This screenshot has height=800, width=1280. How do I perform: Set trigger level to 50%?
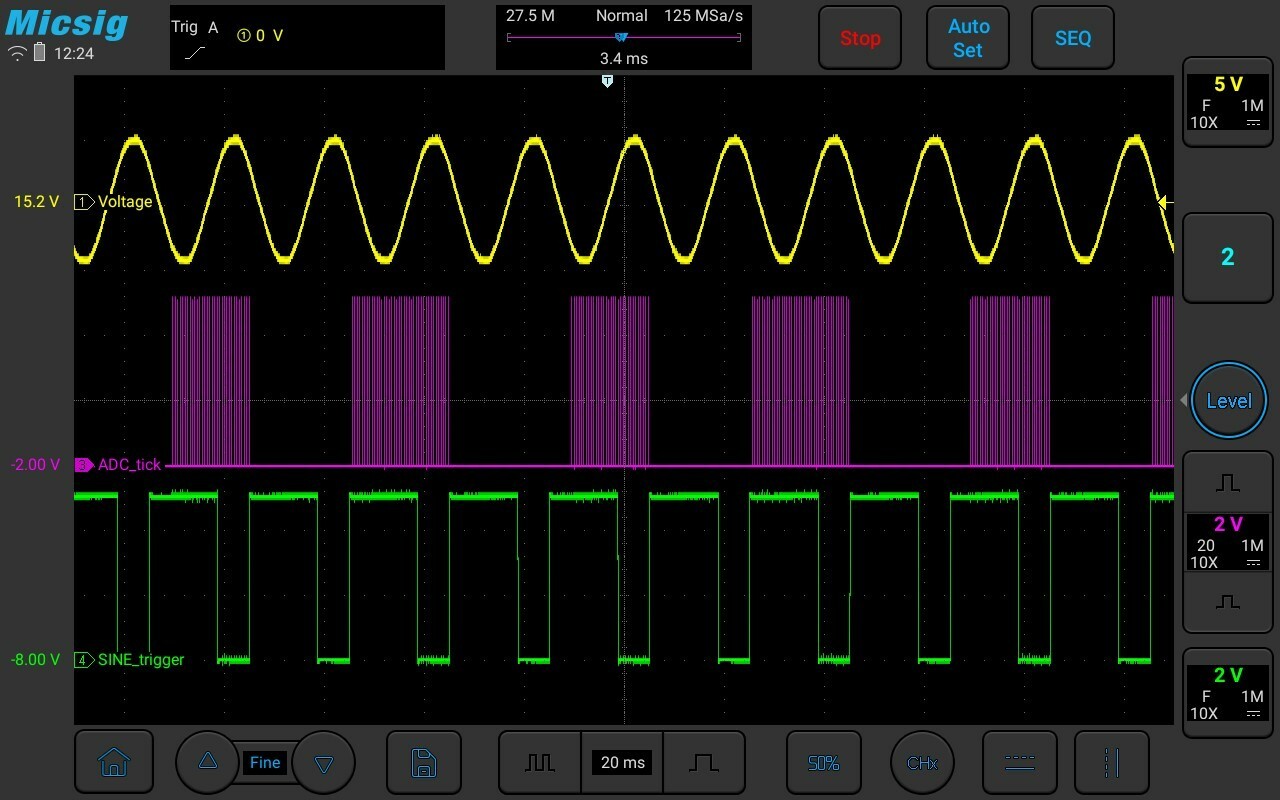coord(823,763)
